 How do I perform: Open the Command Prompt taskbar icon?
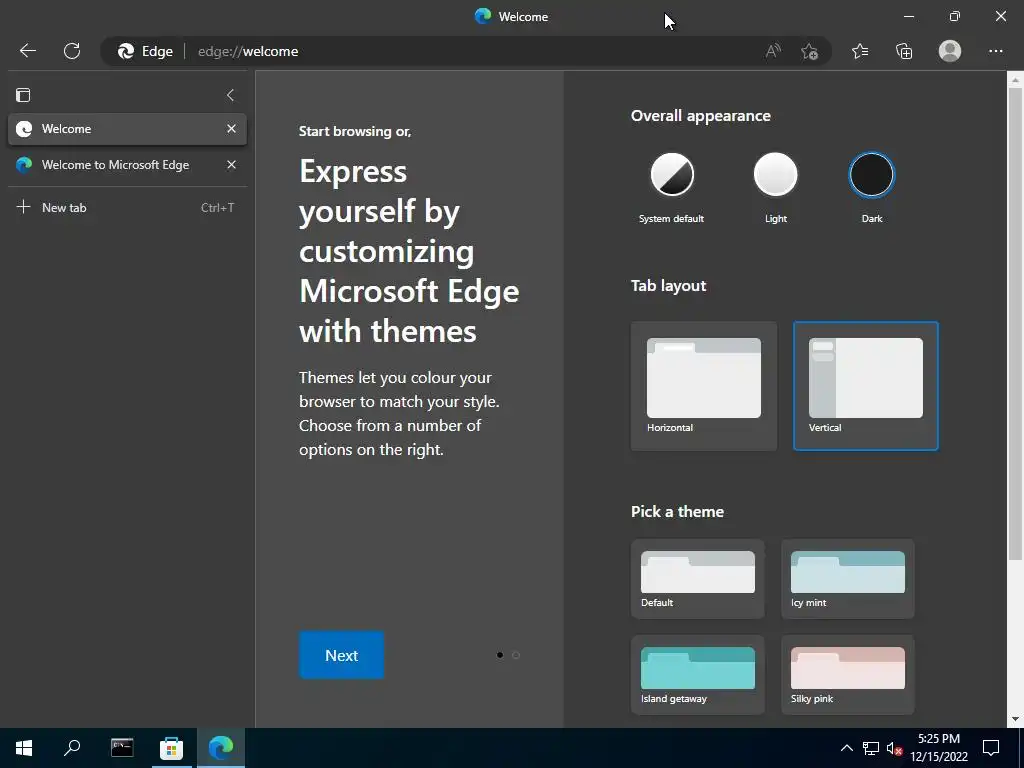(122, 748)
